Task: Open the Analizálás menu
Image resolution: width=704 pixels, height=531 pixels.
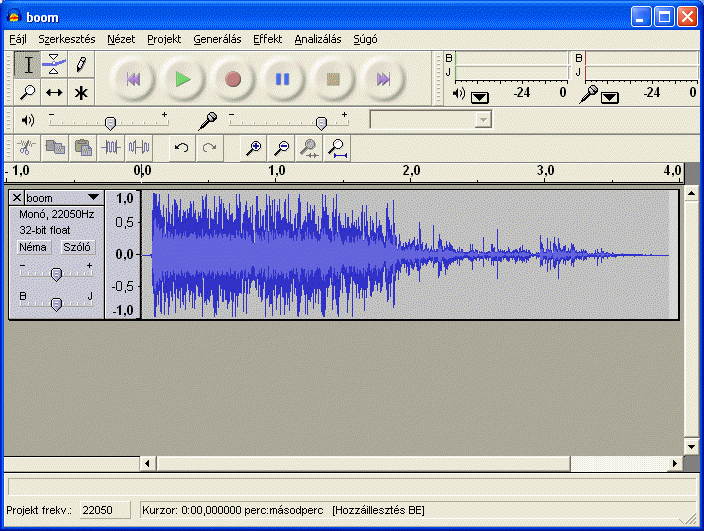Action: pyautogui.click(x=318, y=39)
